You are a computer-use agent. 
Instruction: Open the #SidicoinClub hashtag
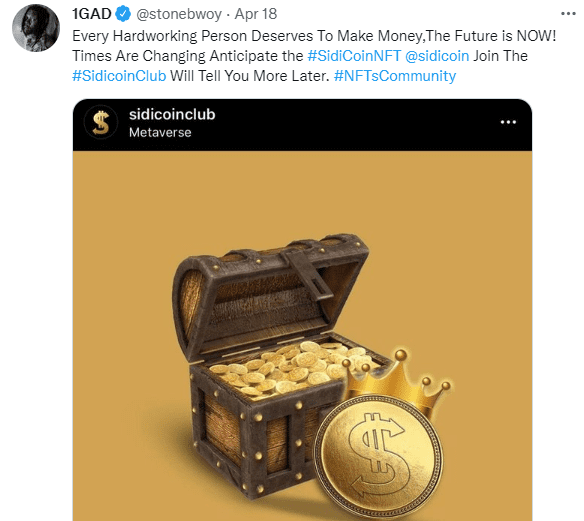pos(119,76)
